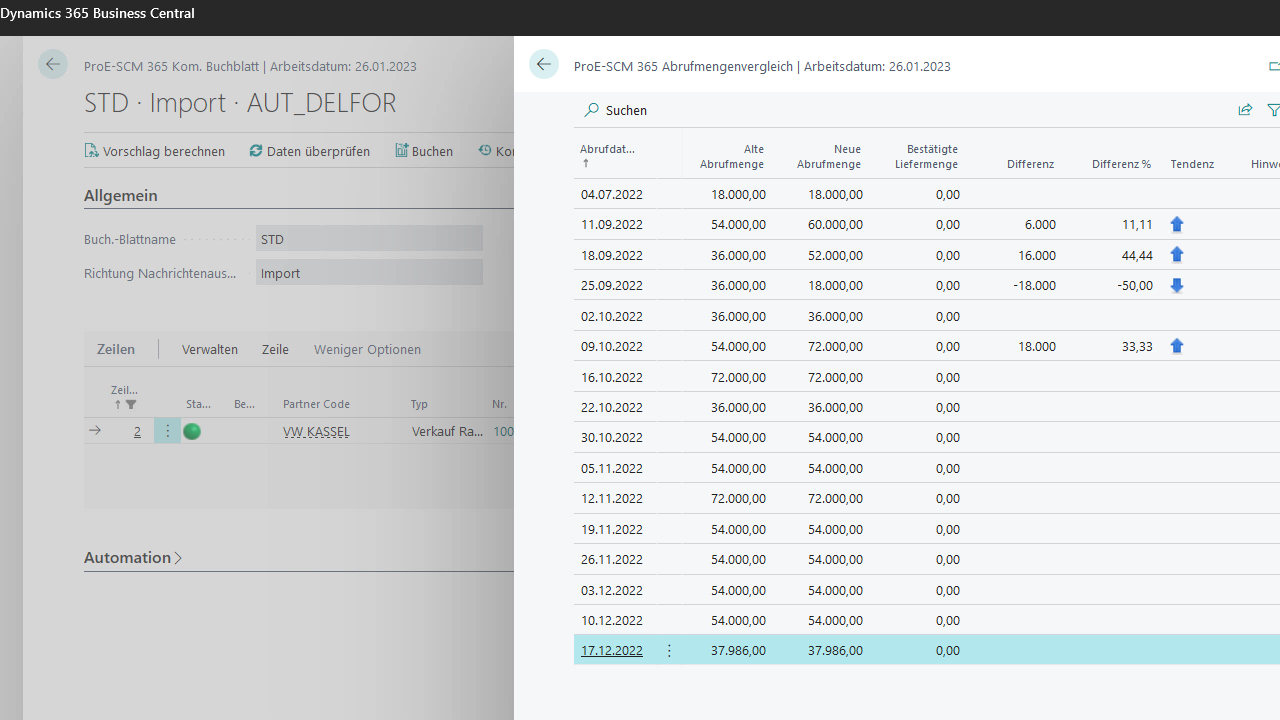Open line number 2 link
Screen dimensions: 1280x720
137,432
